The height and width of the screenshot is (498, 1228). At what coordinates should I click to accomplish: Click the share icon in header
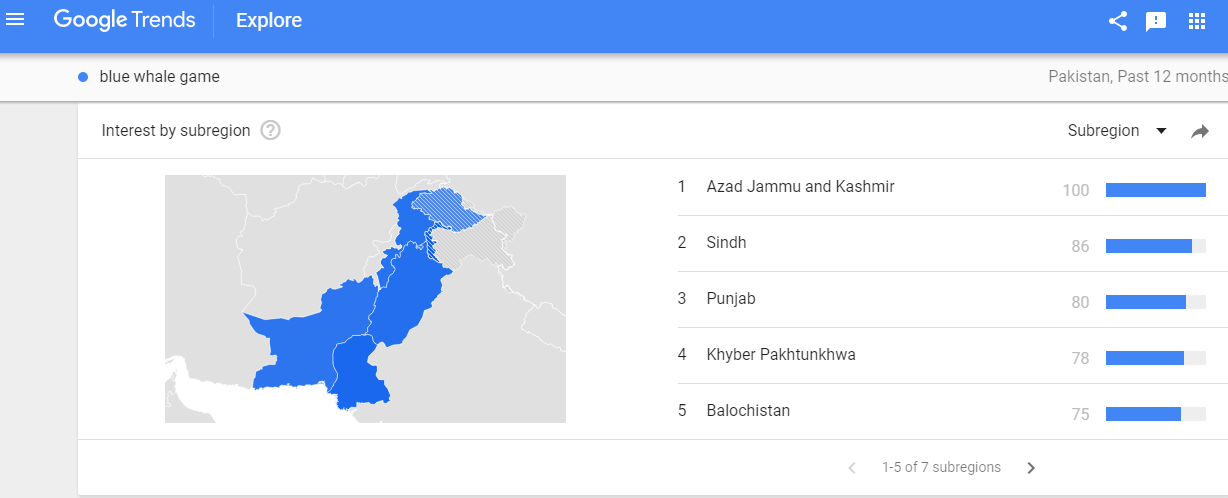coord(1118,21)
